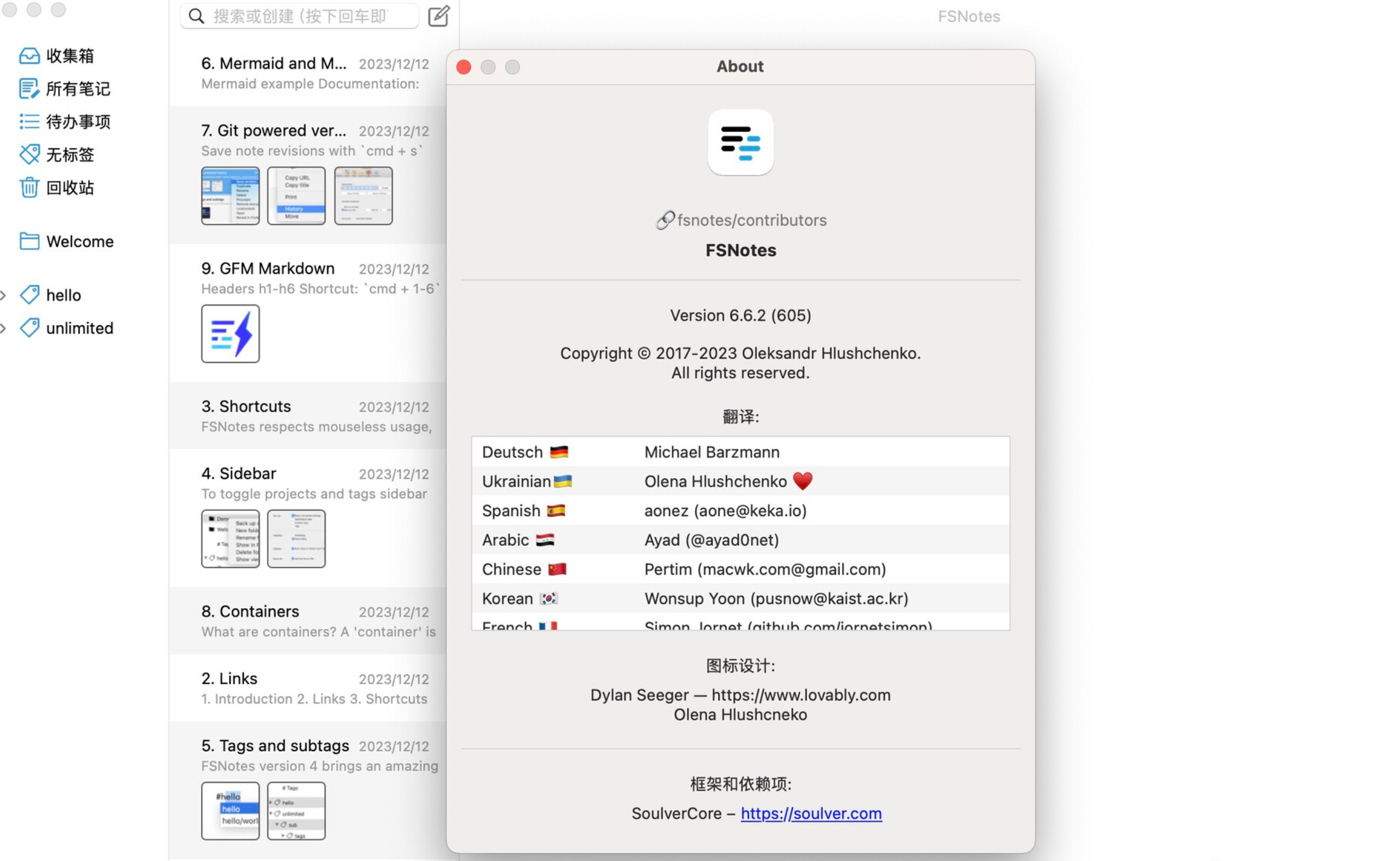Select the Arabic Ayad row

(741, 540)
